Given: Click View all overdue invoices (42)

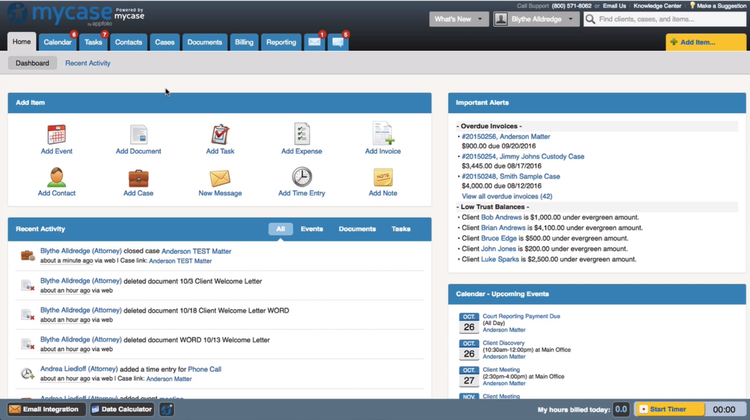Looking at the screenshot, I should click(507, 196).
